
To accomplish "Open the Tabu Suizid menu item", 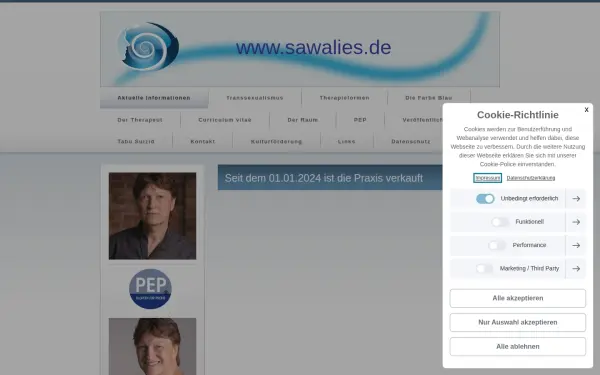I will click(x=136, y=141).
